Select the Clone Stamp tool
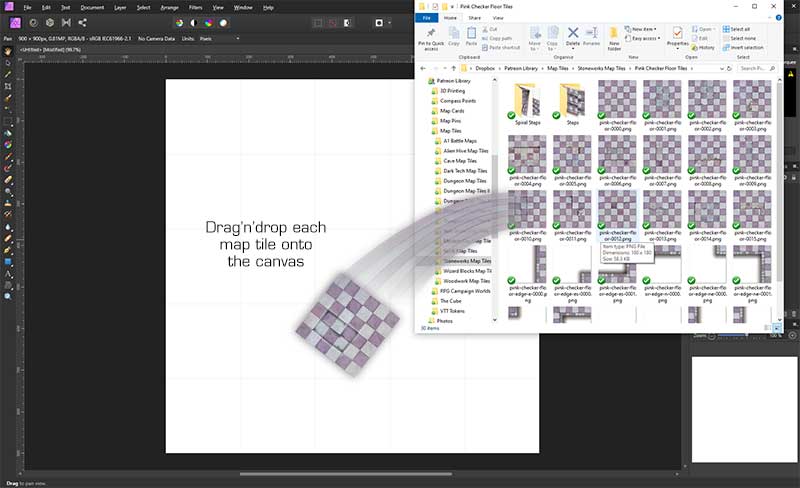This screenshot has height=488, width=800. [8, 203]
